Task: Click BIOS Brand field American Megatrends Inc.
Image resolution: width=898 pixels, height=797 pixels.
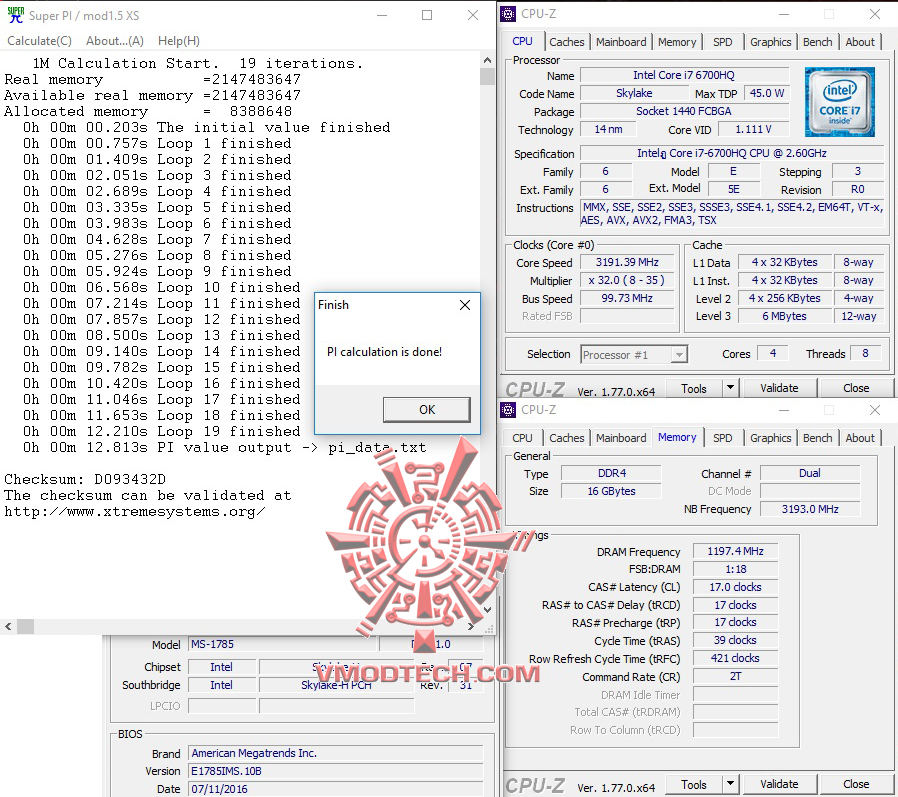Action: pos(336,753)
